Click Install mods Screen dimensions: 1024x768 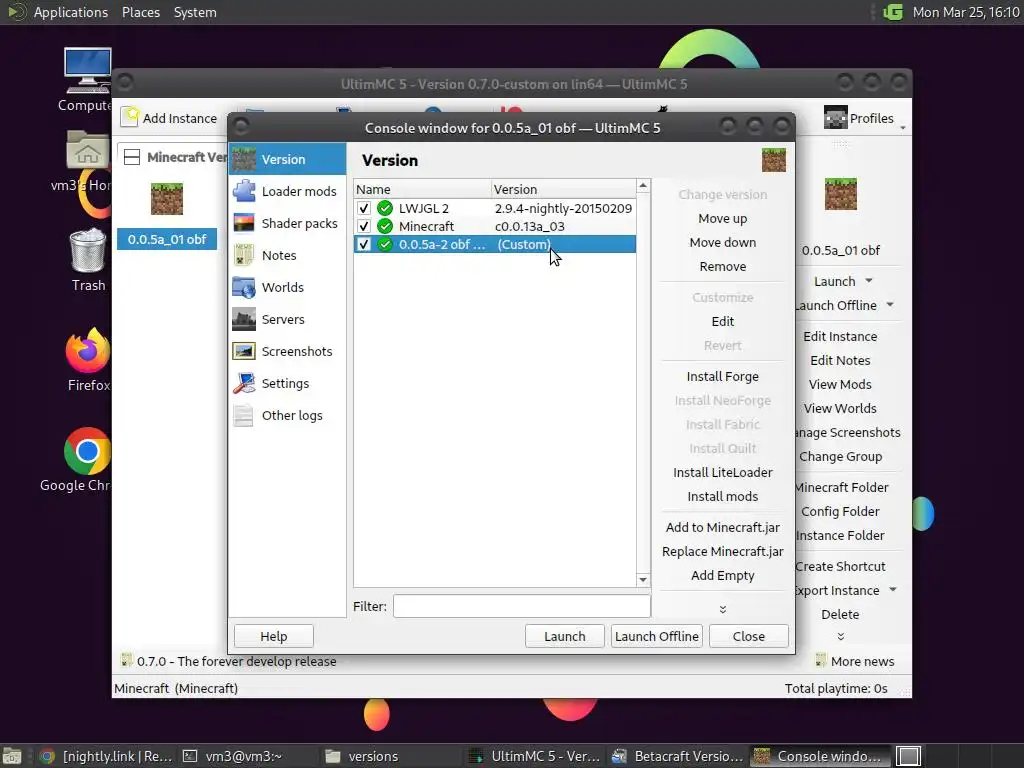point(722,496)
